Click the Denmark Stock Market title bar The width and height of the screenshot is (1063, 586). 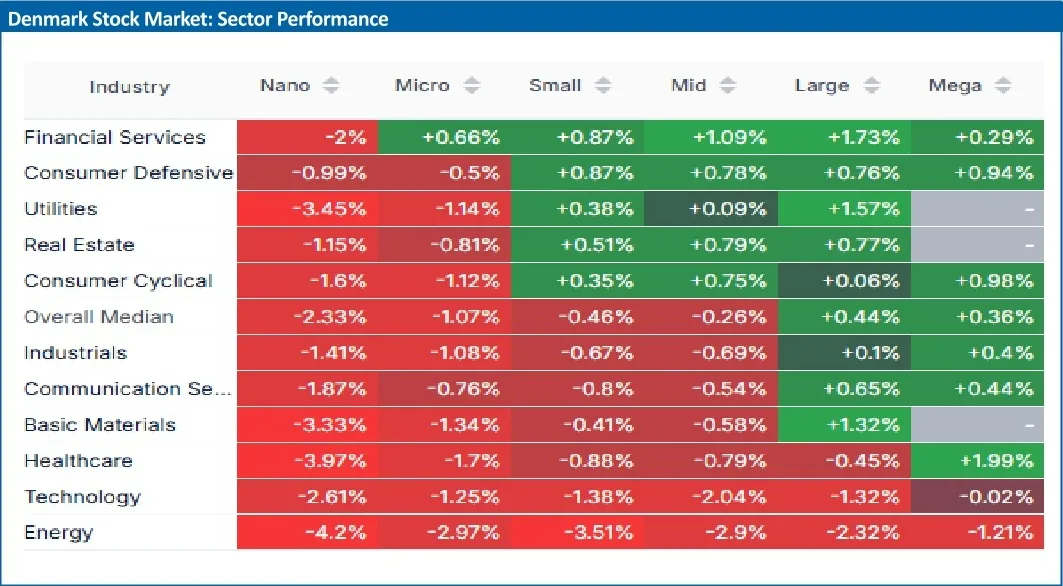click(x=198, y=19)
